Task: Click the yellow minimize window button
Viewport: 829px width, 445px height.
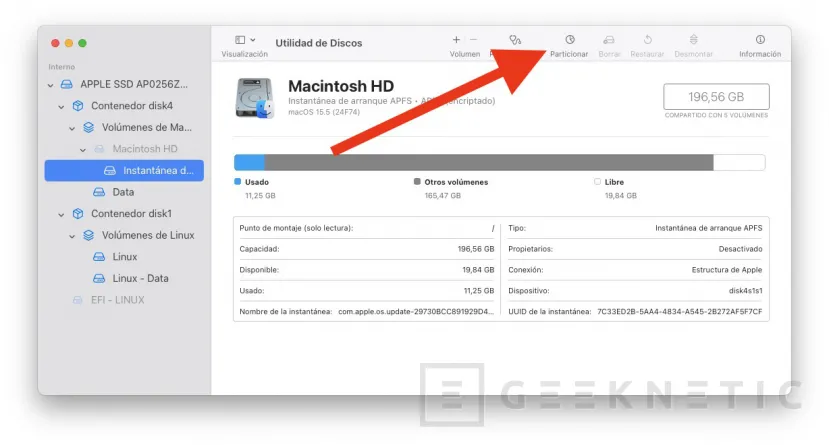Action: coord(69,43)
